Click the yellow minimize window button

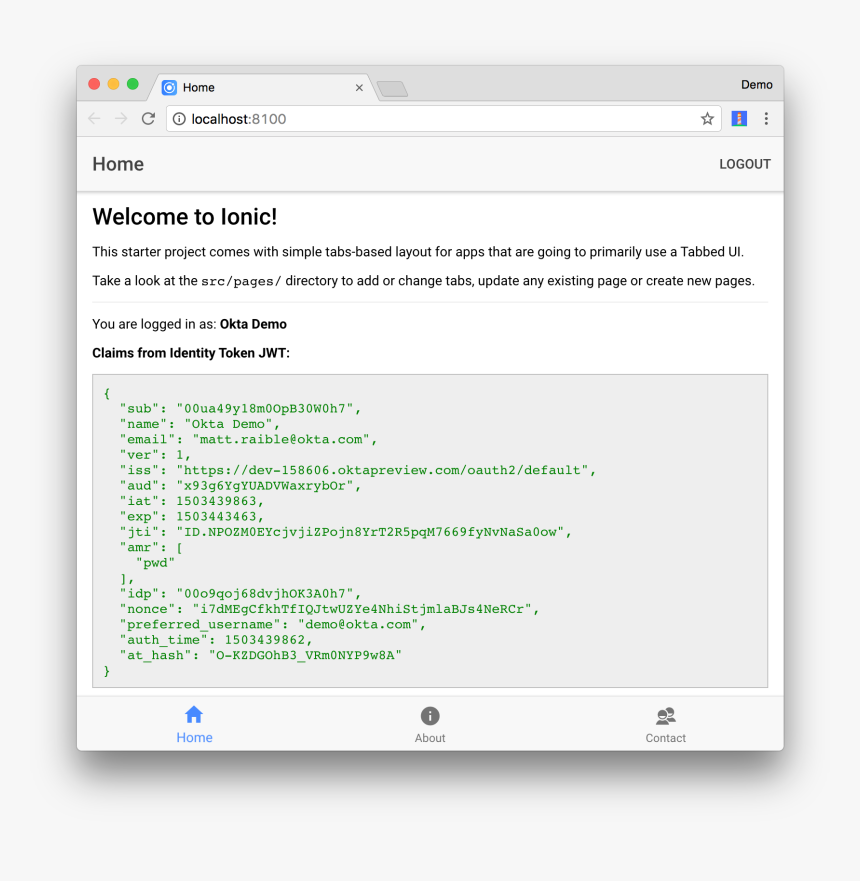coord(113,84)
